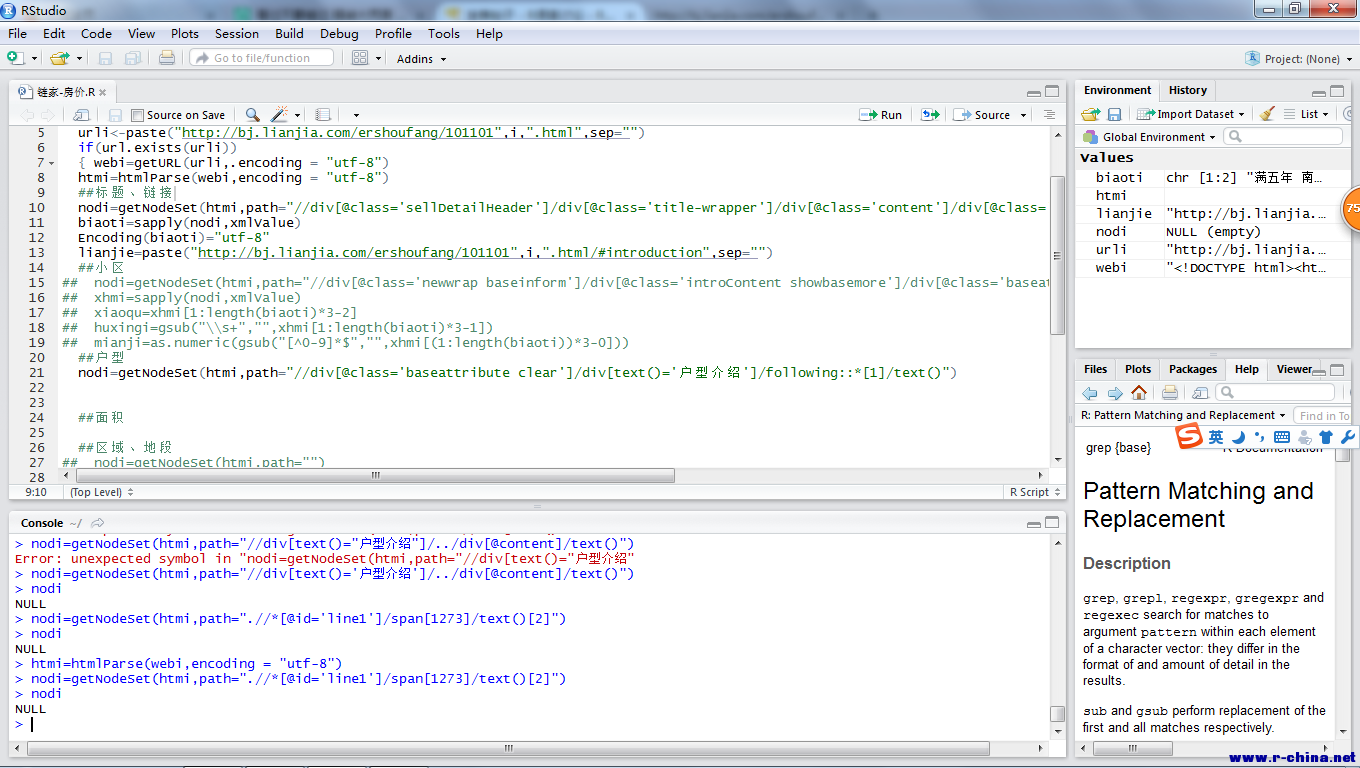Close the 链家-房价.R editor tab
This screenshot has width=1360, height=768.
point(102,92)
